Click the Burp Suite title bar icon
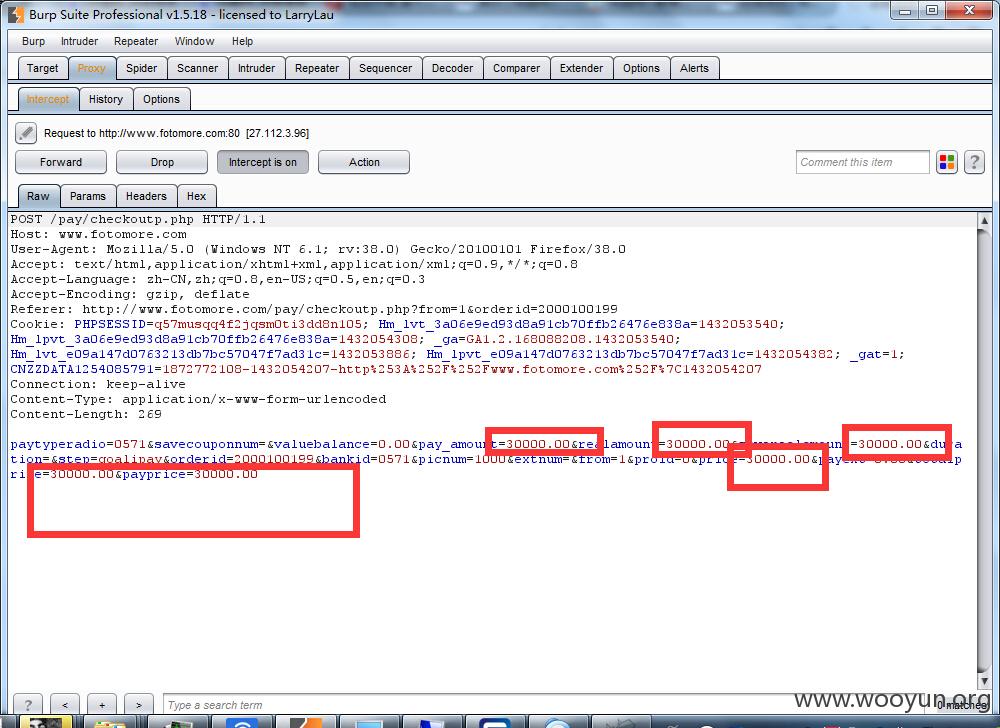Image resolution: width=1000 pixels, height=728 pixels. [x=16, y=14]
